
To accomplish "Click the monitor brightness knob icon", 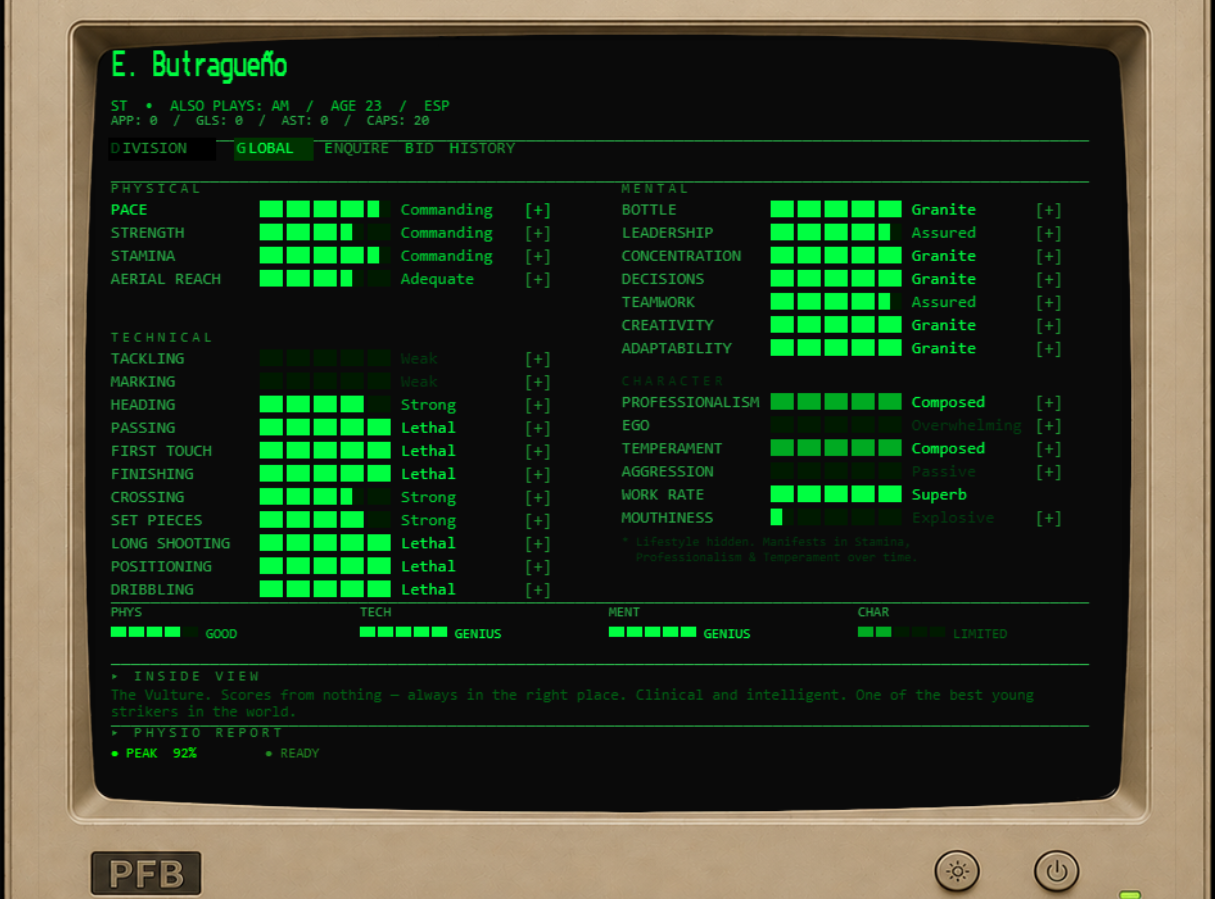I will (x=957, y=871).
